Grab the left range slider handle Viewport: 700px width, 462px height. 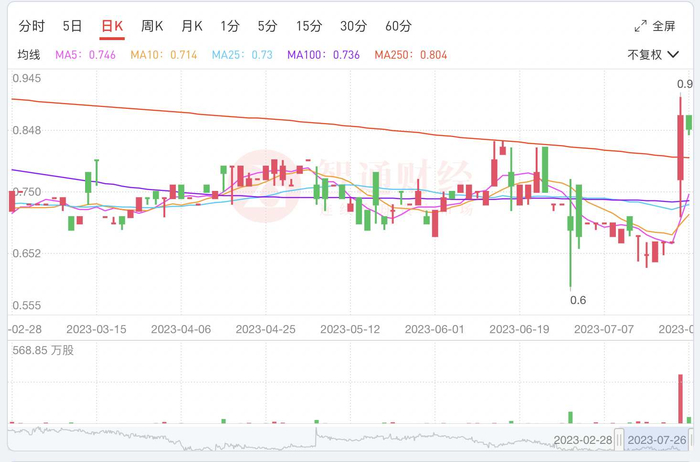click(619, 440)
